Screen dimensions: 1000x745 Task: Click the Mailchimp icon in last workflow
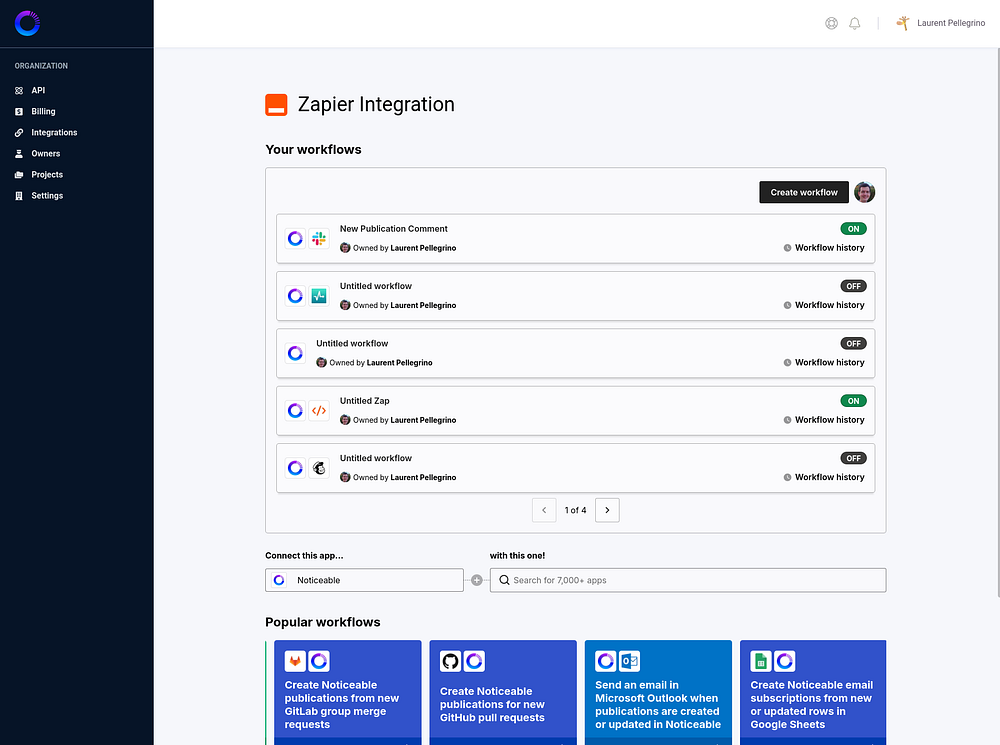point(319,468)
